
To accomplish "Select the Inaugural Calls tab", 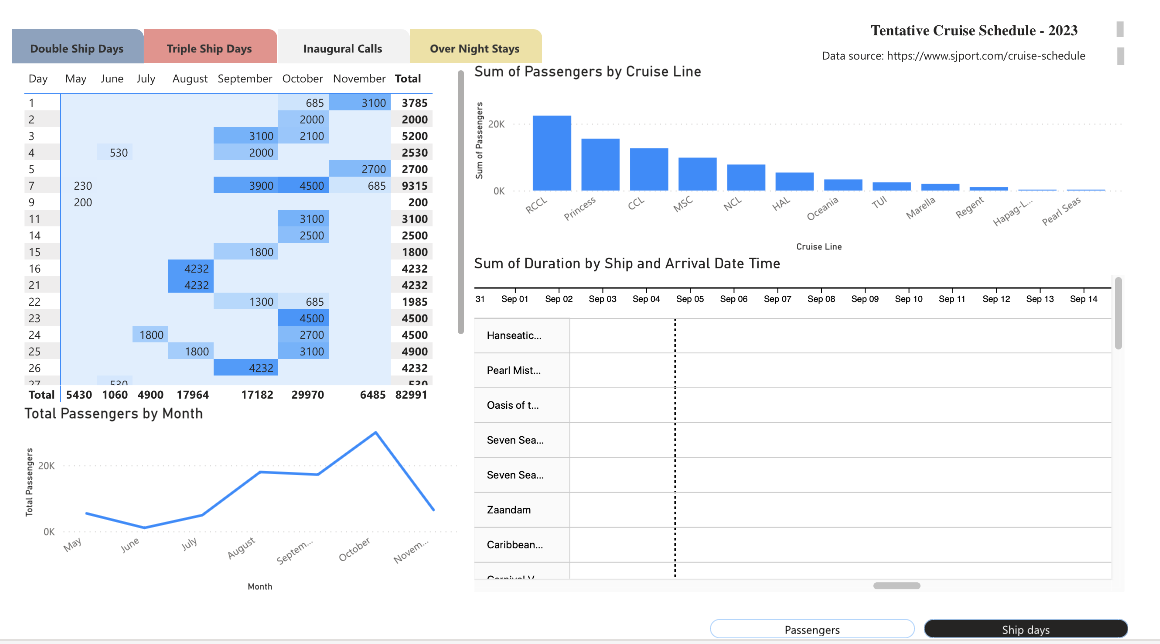I will [342, 48].
